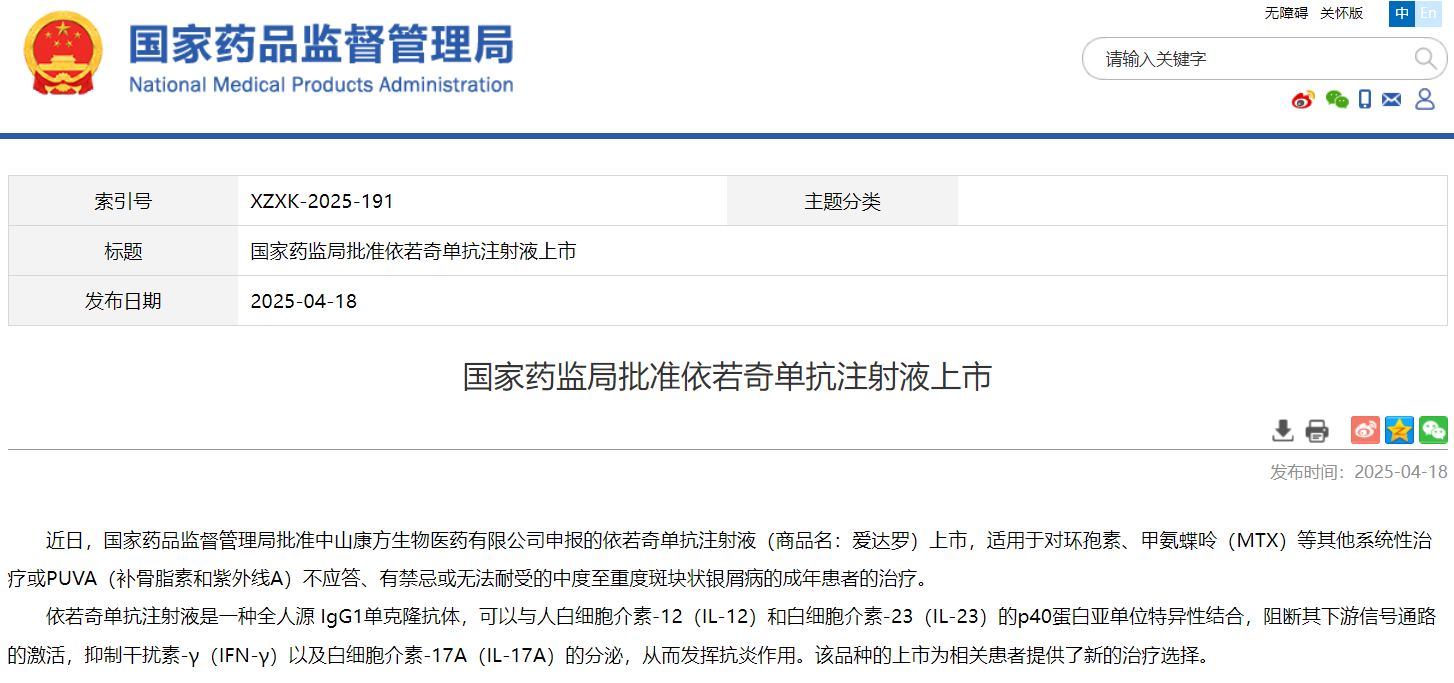Viewport: 1454px width, 683px height.
Task: Favorite the article using the star icon
Action: (x=1398, y=430)
